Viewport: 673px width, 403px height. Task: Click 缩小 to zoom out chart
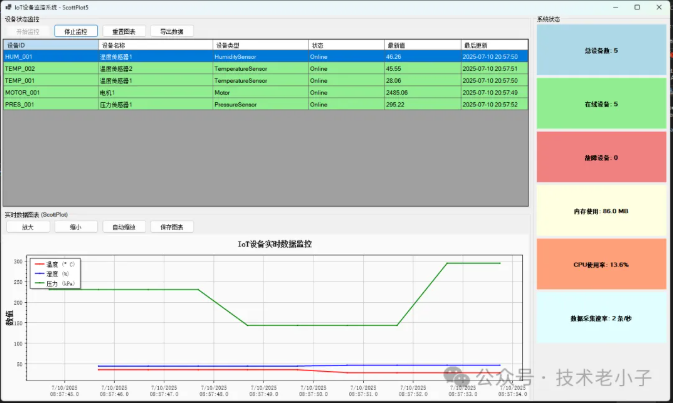pyautogui.click(x=76, y=227)
